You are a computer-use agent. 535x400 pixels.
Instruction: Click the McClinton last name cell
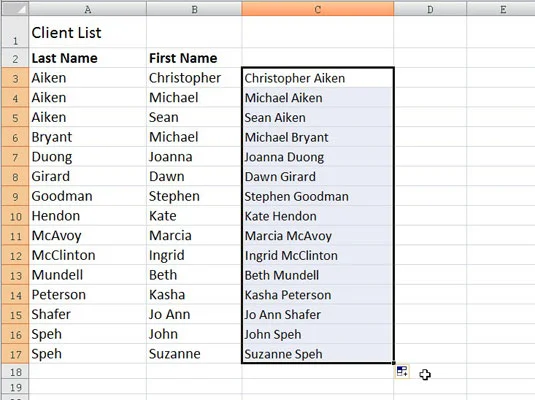88,255
